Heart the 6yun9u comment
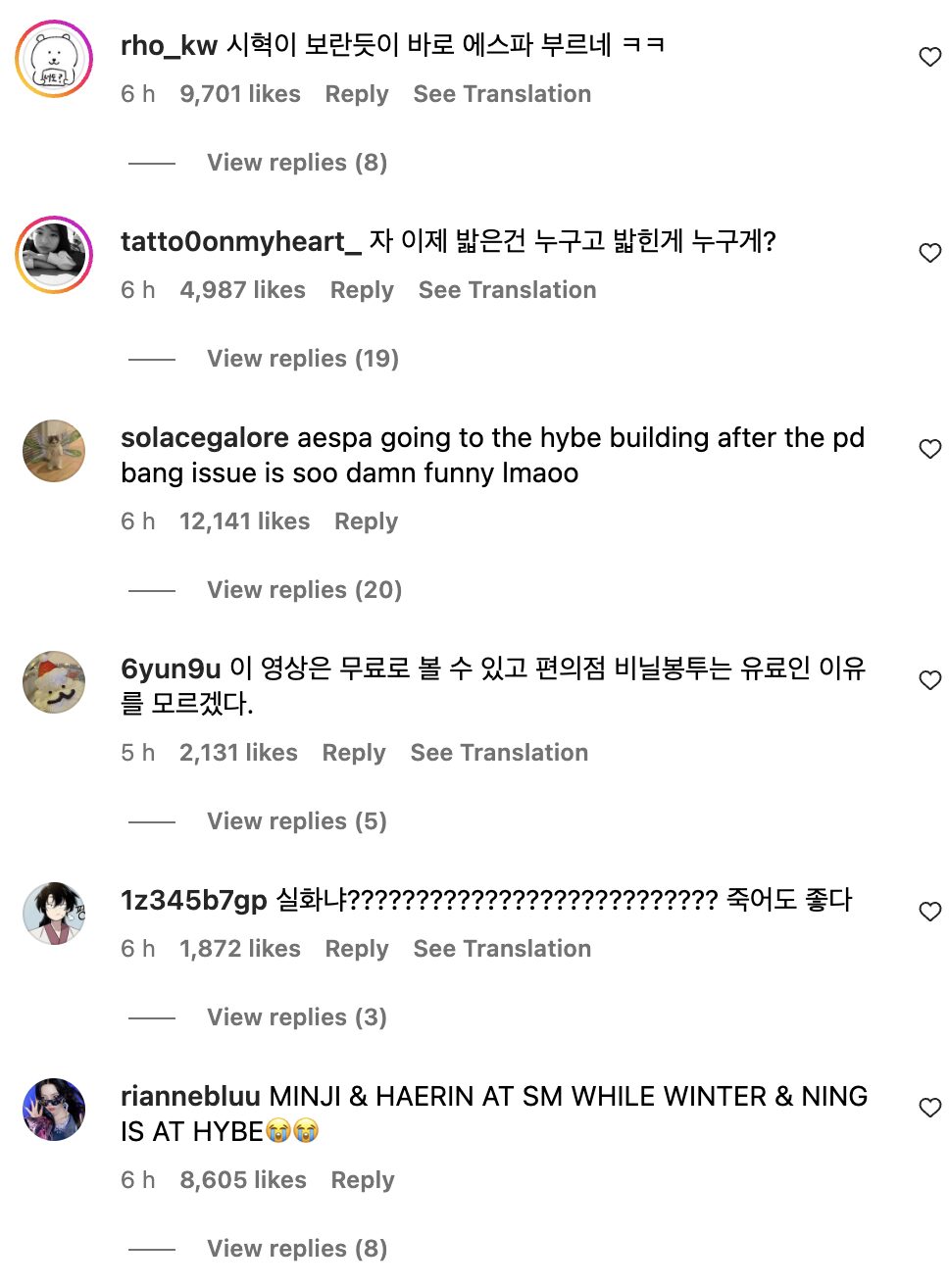Viewport: 949px width, 1288px height. coord(929,681)
